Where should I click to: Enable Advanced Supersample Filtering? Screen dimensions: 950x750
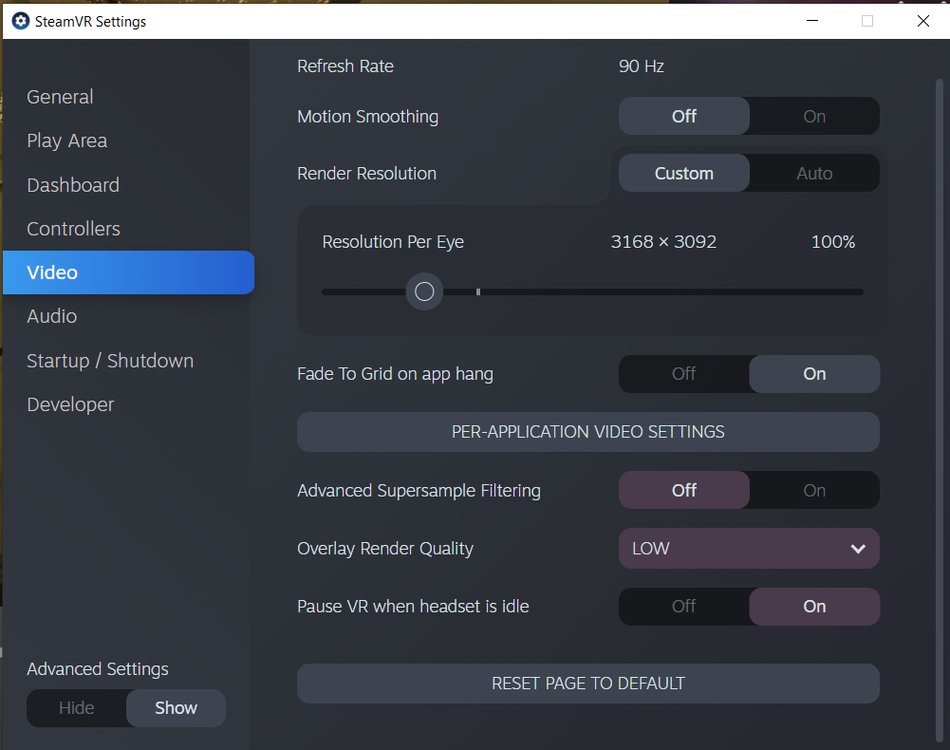(x=814, y=490)
